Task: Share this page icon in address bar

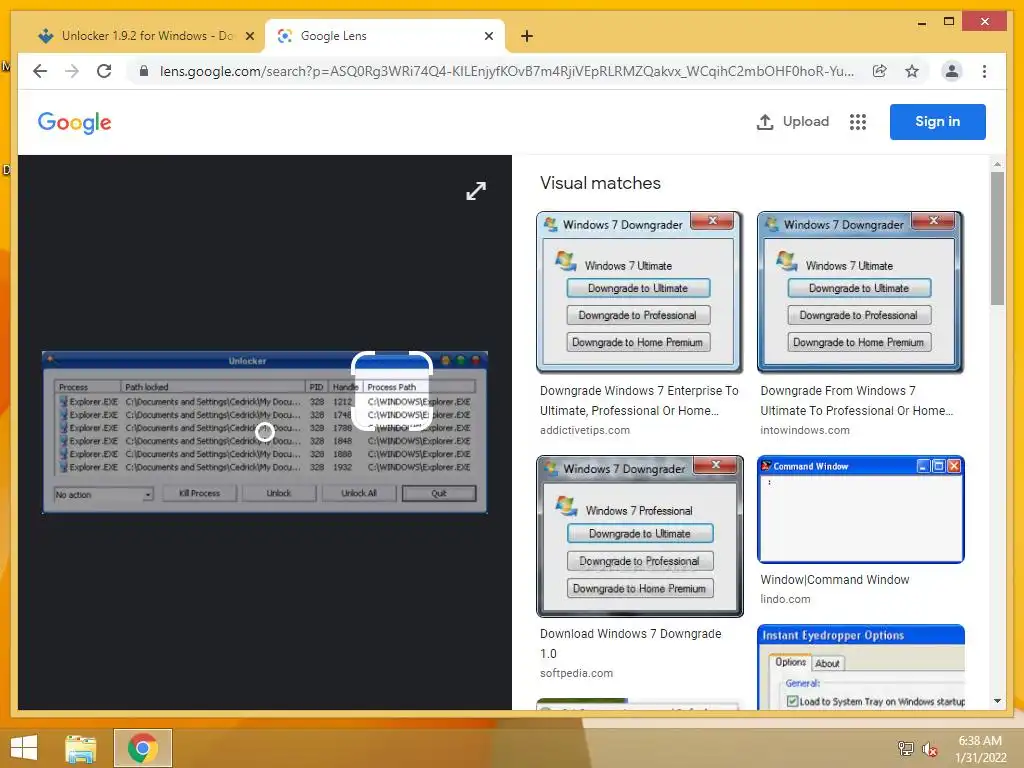Action: tap(880, 71)
